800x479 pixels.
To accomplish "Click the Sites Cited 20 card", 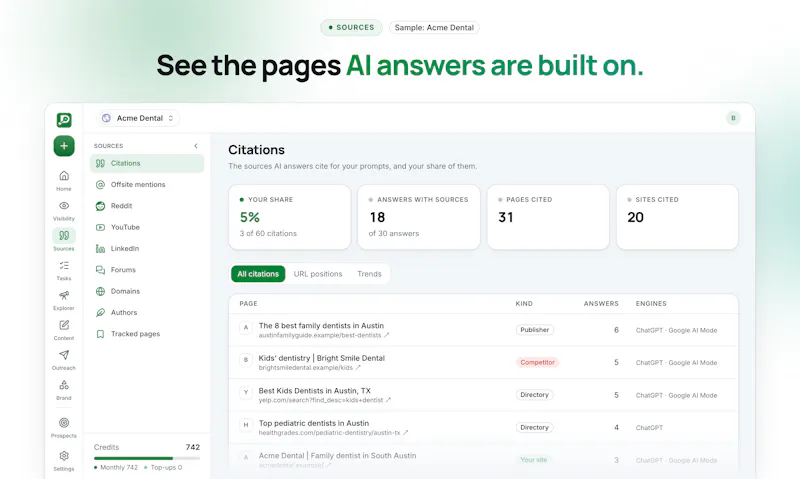I will (678, 217).
